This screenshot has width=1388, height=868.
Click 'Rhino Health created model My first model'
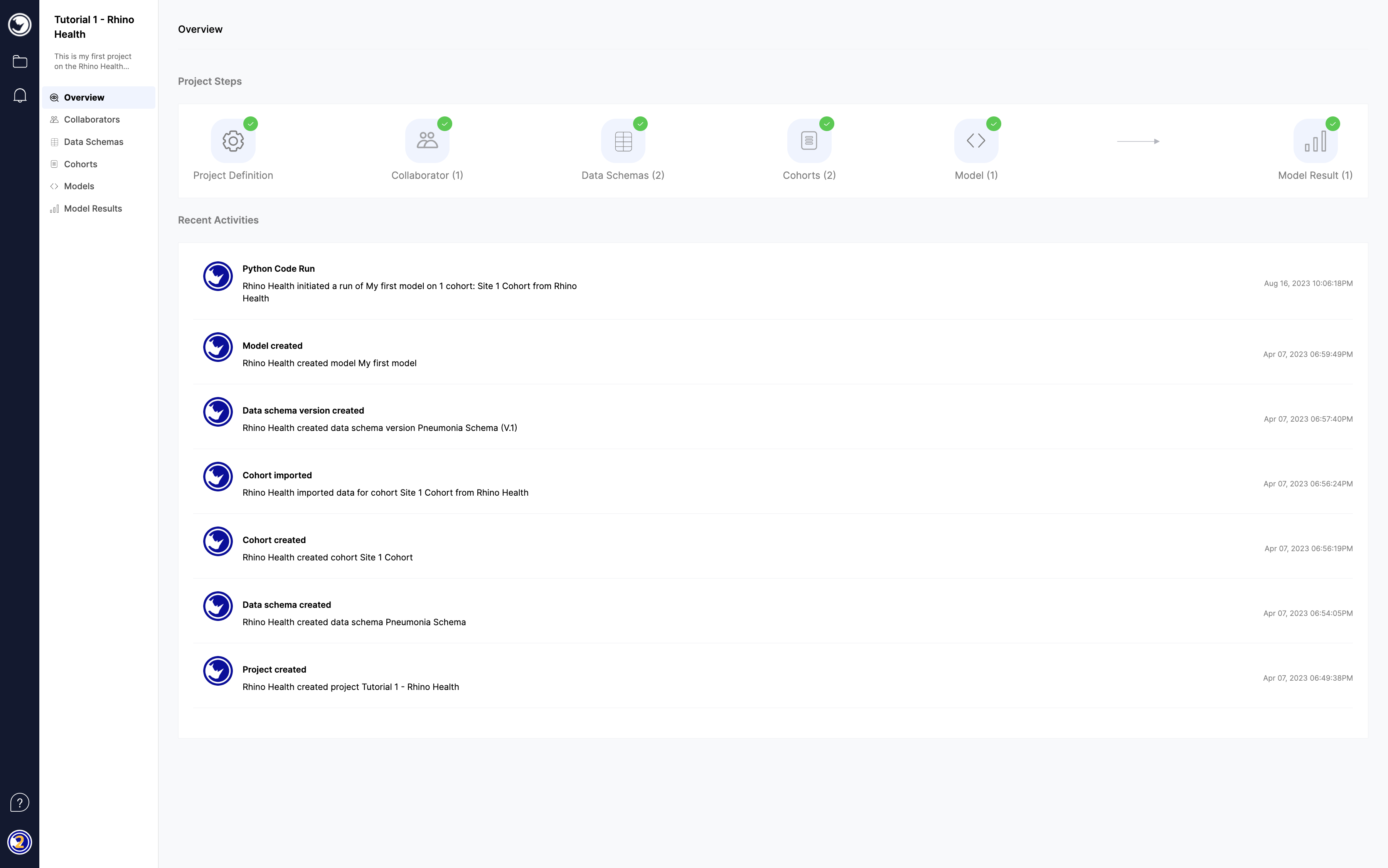(x=330, y=363)
